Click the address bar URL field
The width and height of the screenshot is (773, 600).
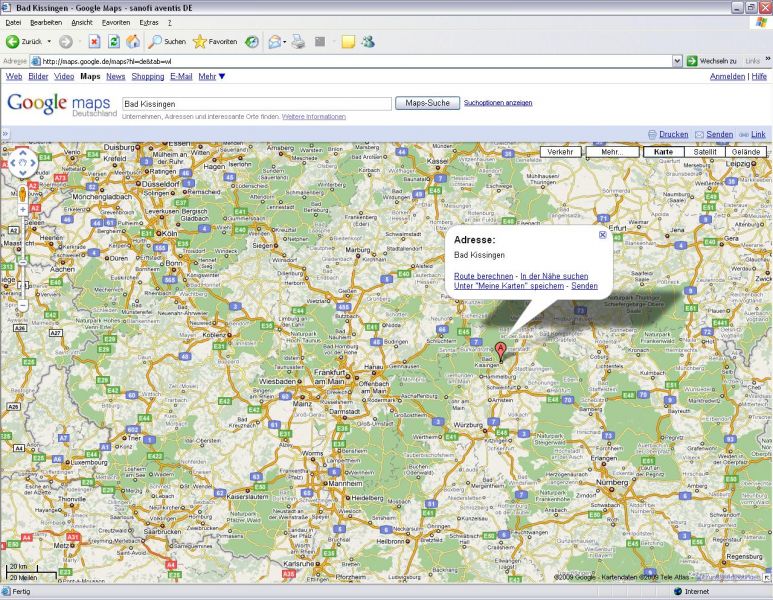point(351,61)
